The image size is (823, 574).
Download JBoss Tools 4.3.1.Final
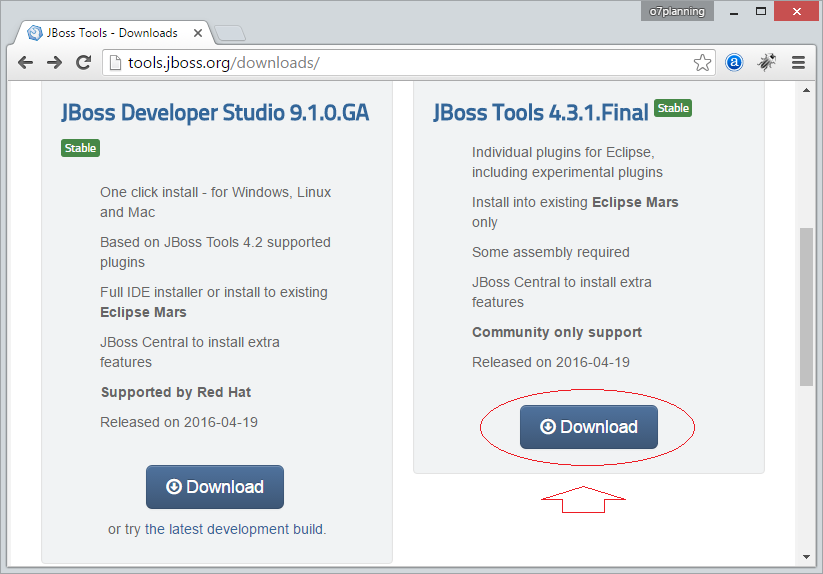click(588, 427)
